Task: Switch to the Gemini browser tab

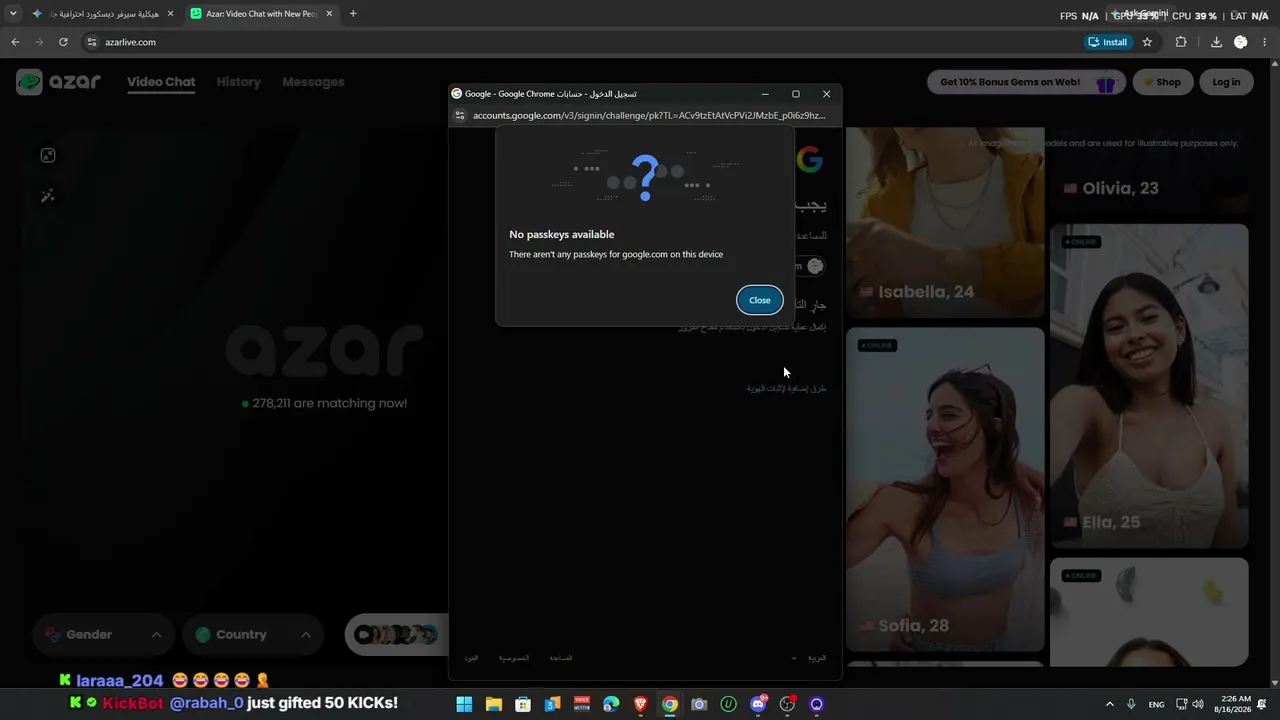Action: click(102, 14)
